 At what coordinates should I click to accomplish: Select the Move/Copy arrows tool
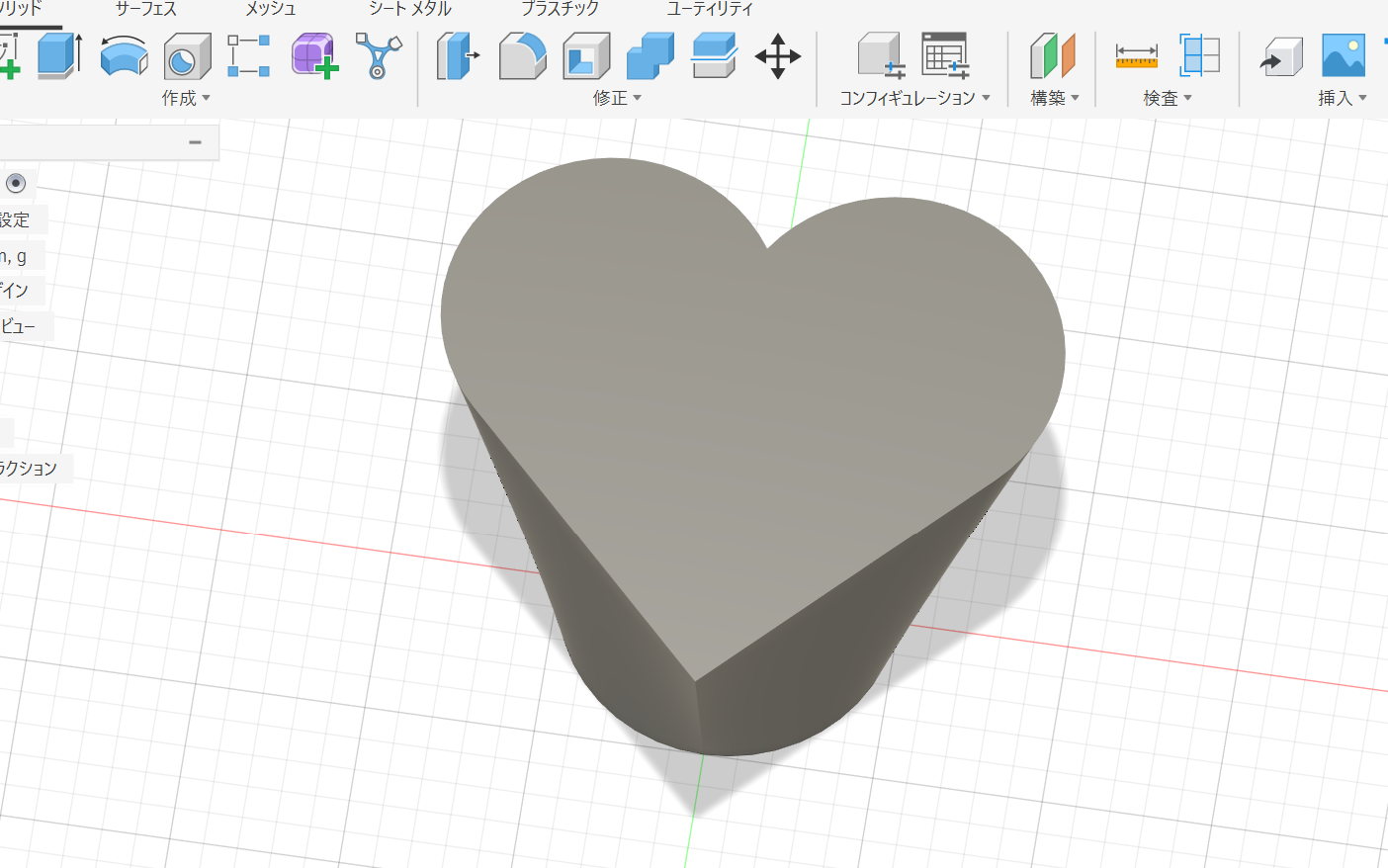778,56
